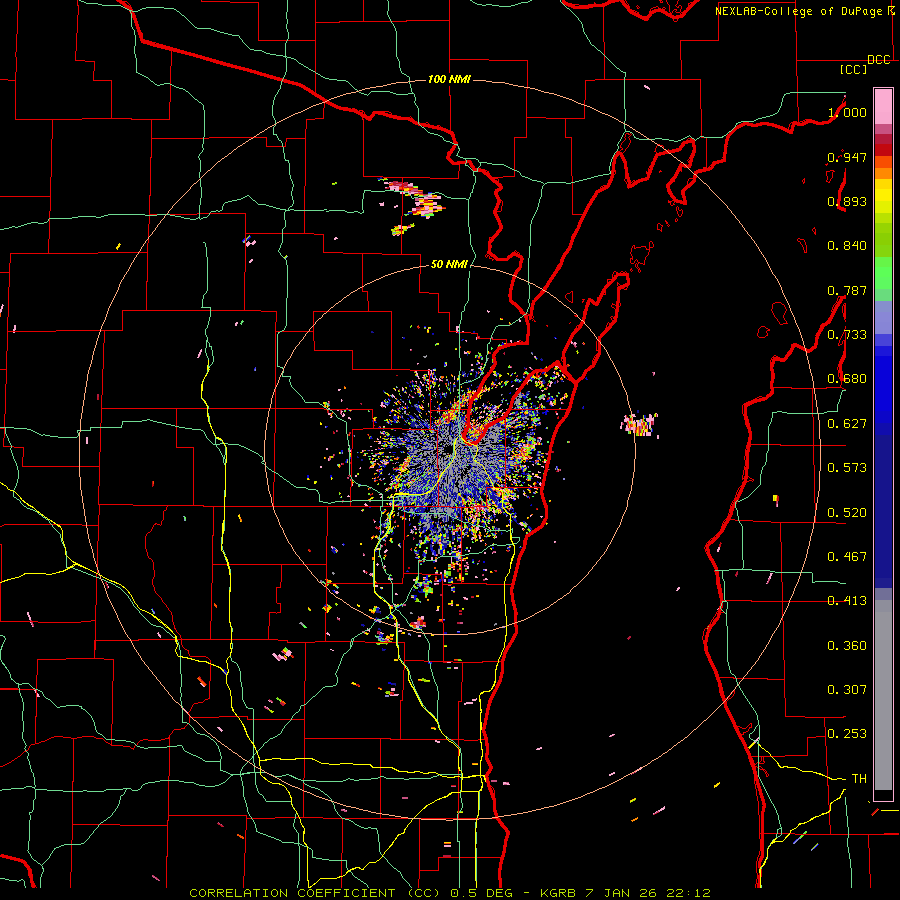The height and width of the screenshot is (900, 900).
Task: Select the 0.947 scale value
Action: [x=847, y=157]
